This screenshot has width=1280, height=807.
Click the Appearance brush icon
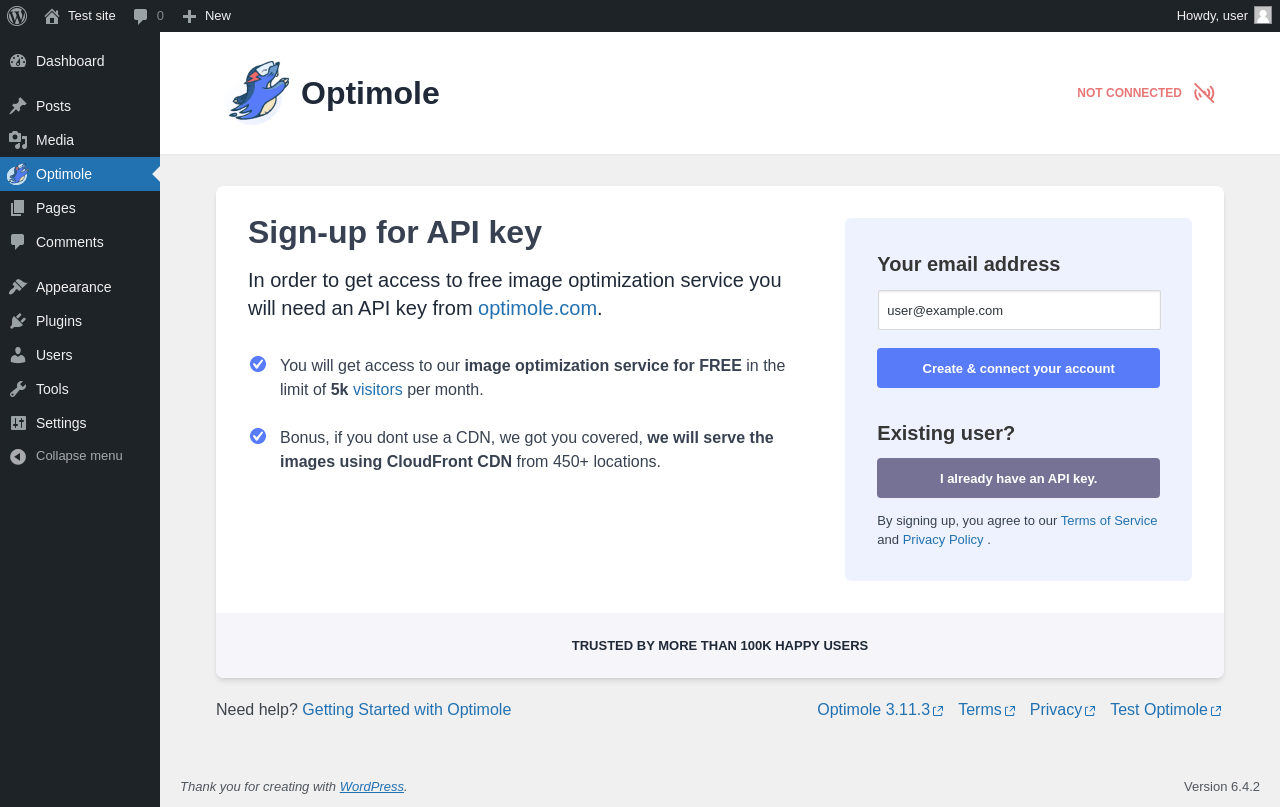tap(18, 287)
